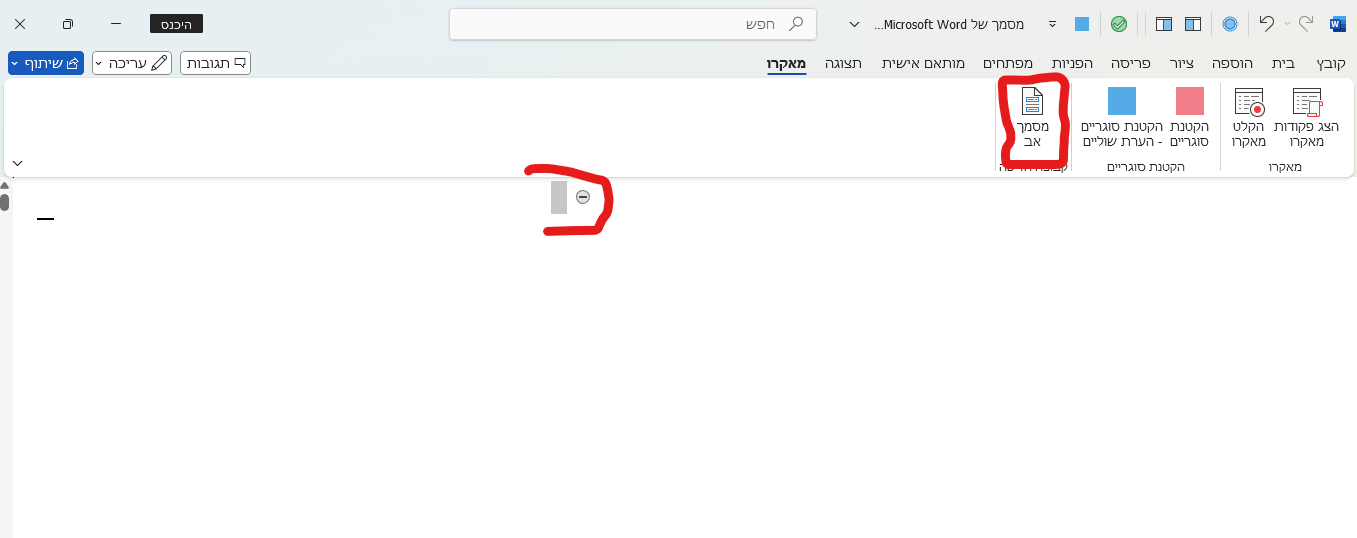
Task: Open הצג פקודות מאקרו macro list
Action: (x=1306, y=103)
